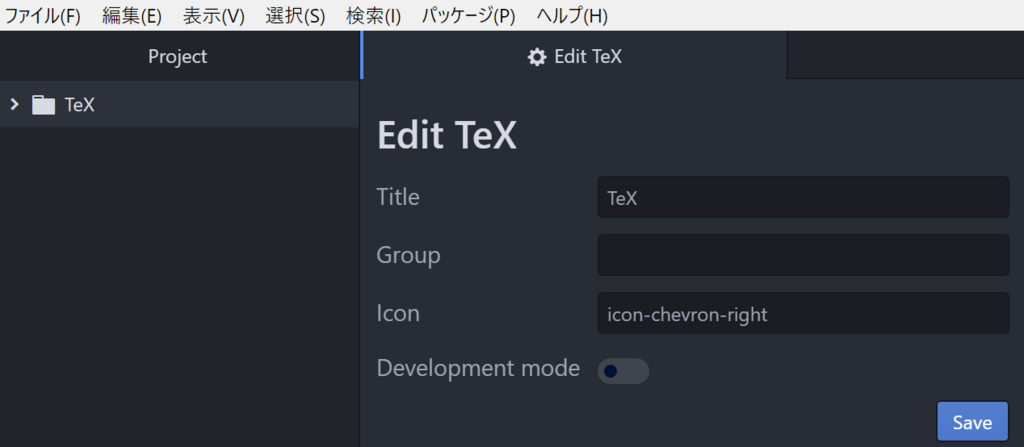Select the Icon field with icon-chevron-right
The image size is (1024, 447).
point(803,314)
